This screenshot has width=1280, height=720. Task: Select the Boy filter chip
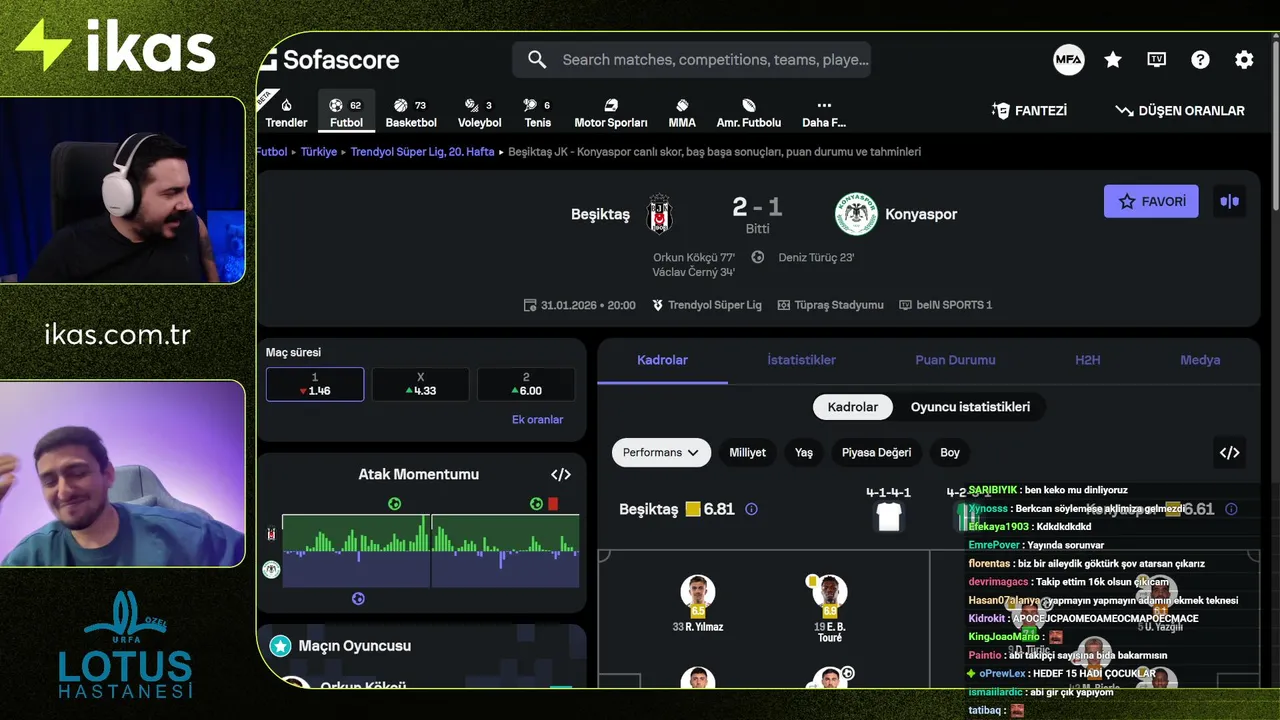(x=950, y=453)
